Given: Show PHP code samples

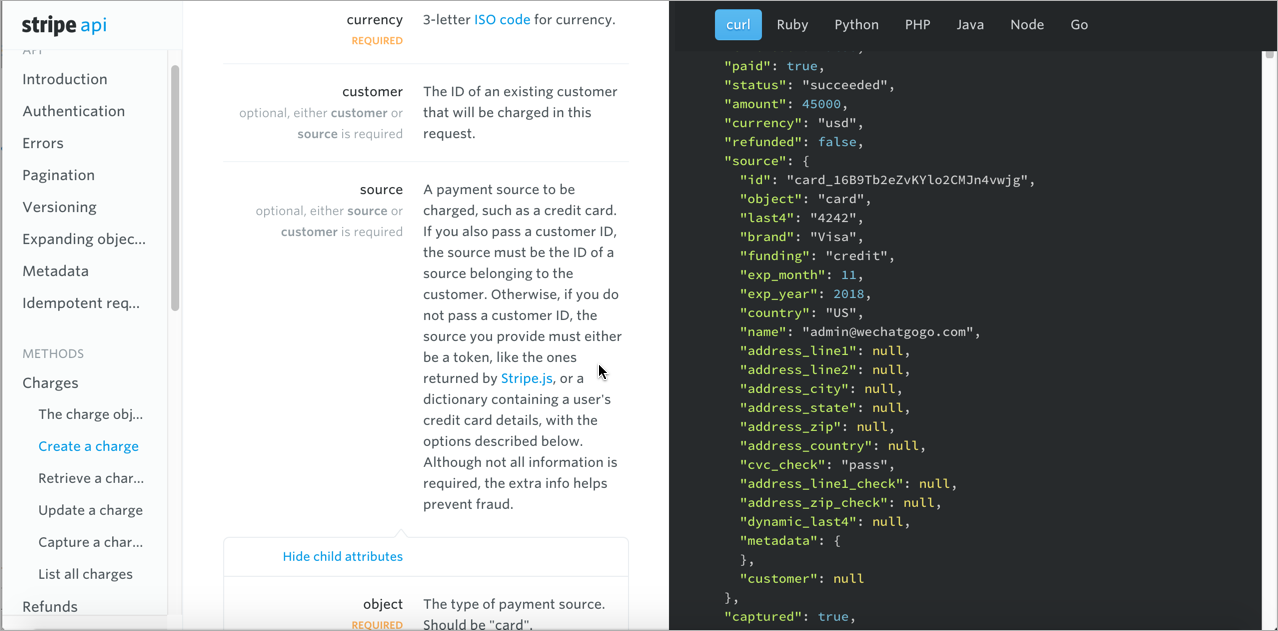Looking at the screenshot, I should coord(917,25).
